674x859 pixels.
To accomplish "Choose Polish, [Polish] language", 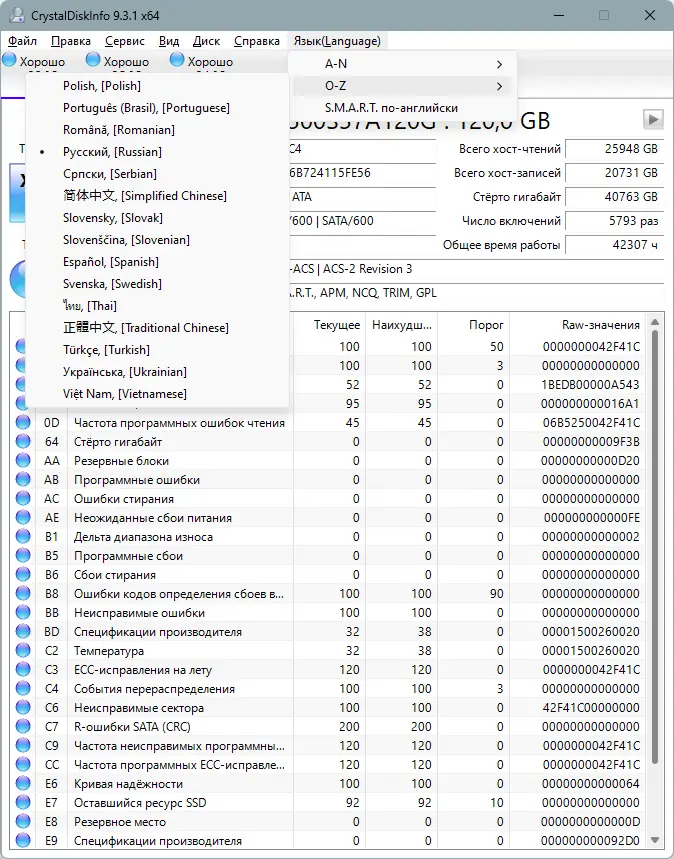I will click(158, 86).
